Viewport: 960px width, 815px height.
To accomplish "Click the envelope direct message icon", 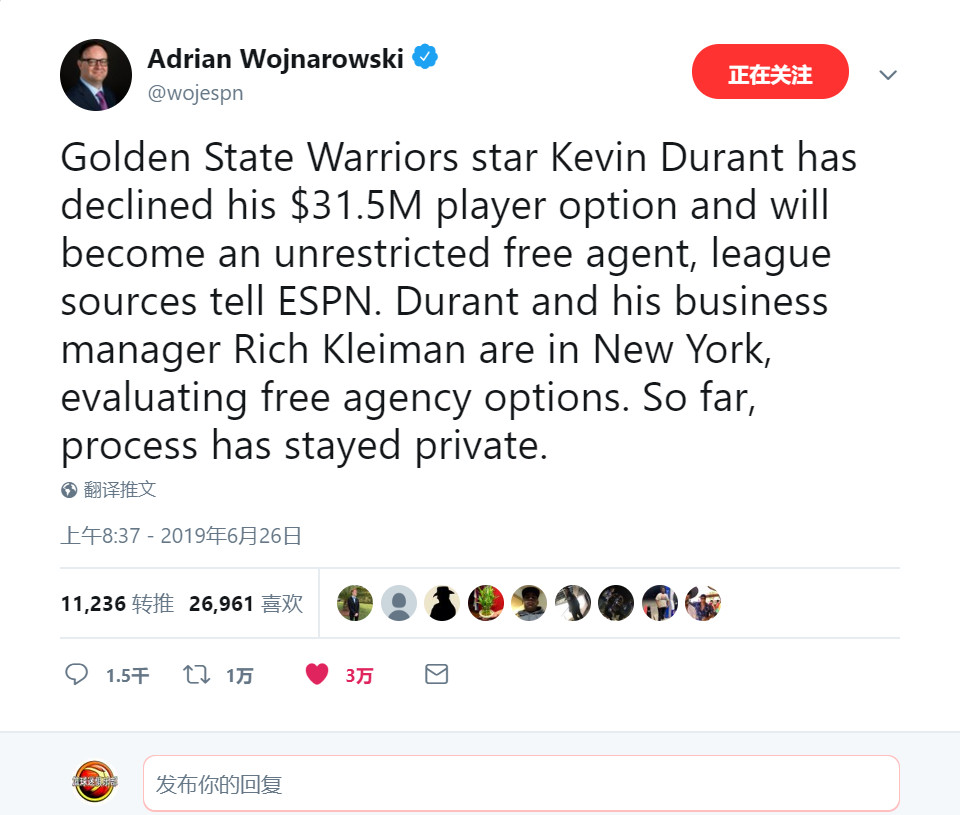I will (437, 674).
